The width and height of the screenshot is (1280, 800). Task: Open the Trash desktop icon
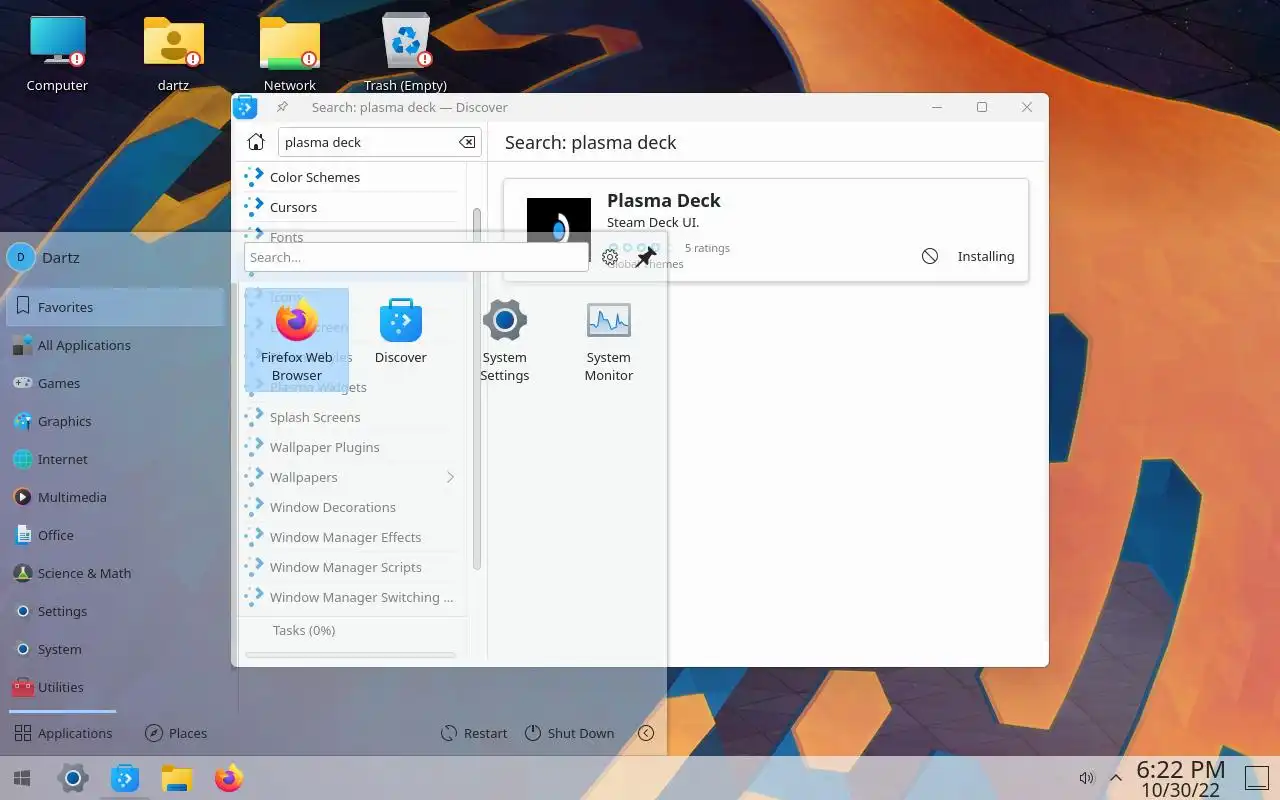(406, 53)
